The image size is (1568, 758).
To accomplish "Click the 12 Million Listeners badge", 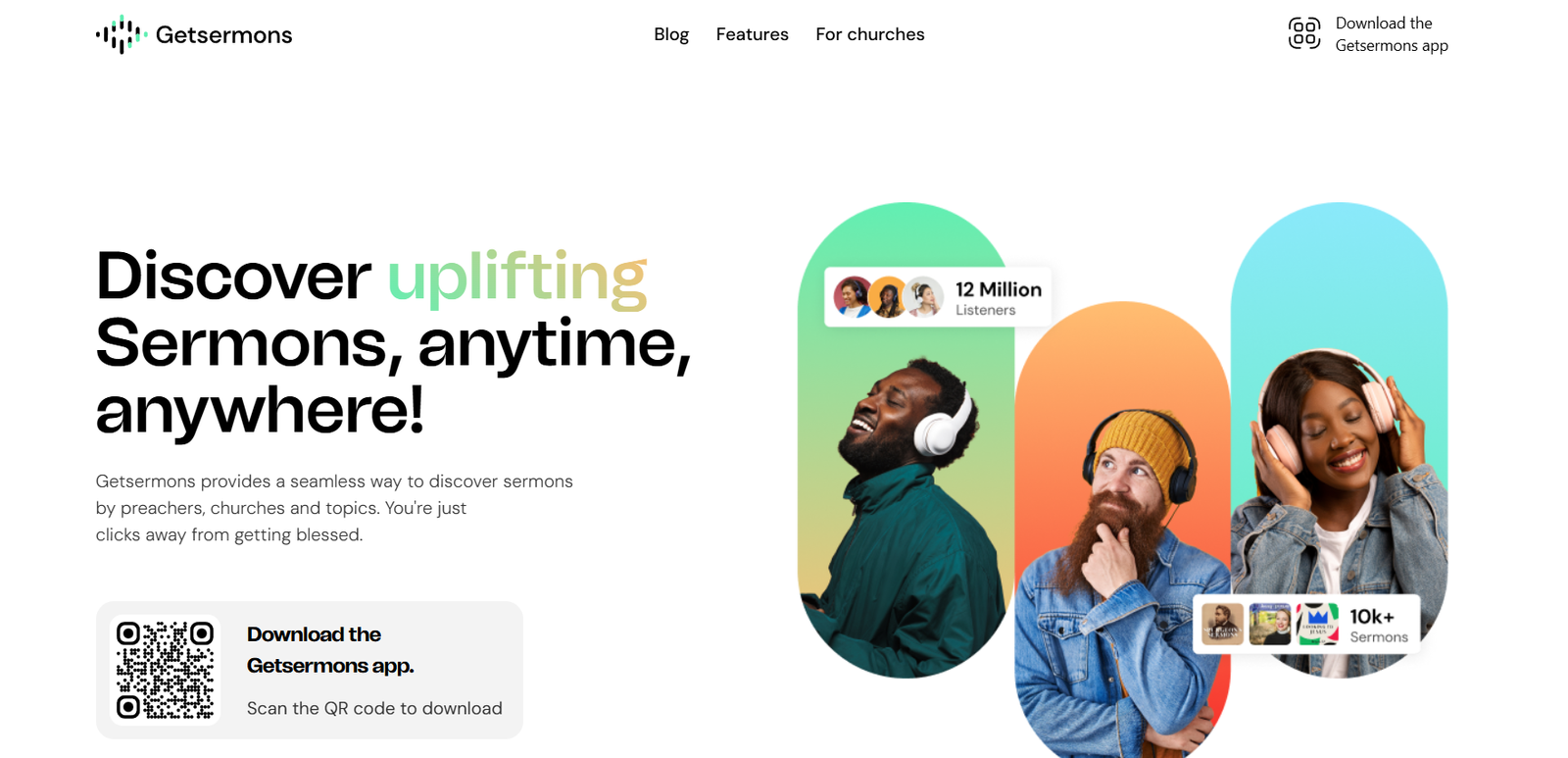I will click(x=938, y=297).
